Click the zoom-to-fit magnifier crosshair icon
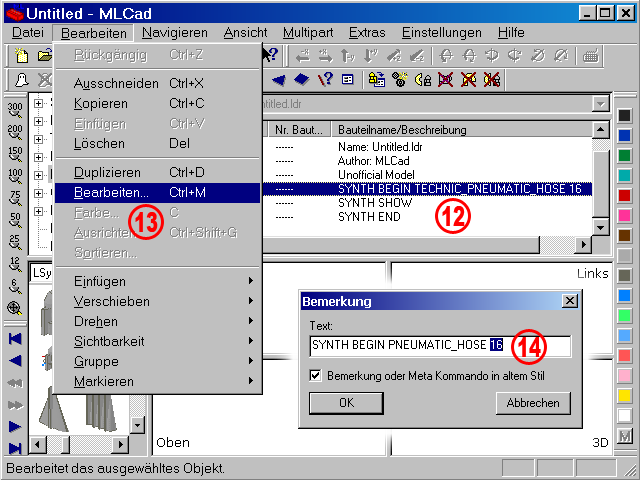The width and height of the screenshot is (640, 480). coord(15,308)
